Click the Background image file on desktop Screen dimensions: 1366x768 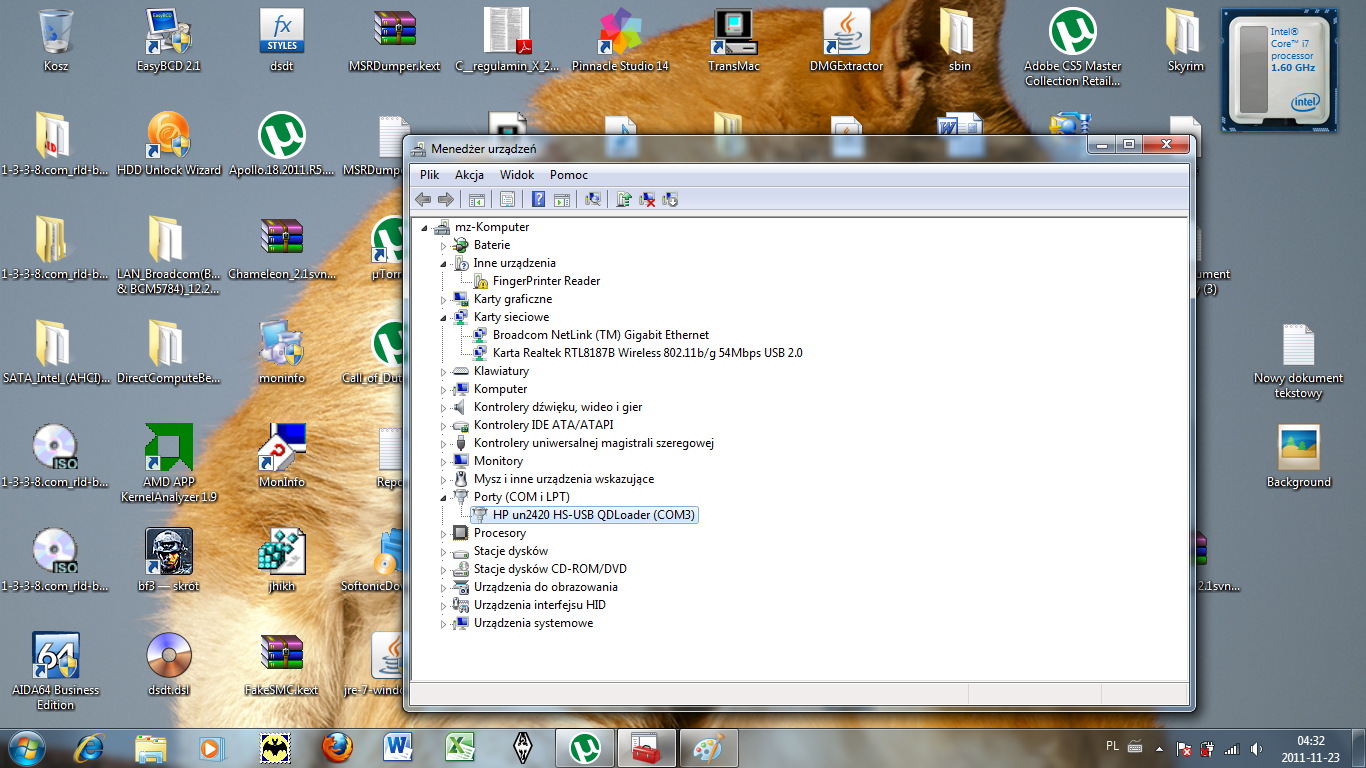(1298, 457)
